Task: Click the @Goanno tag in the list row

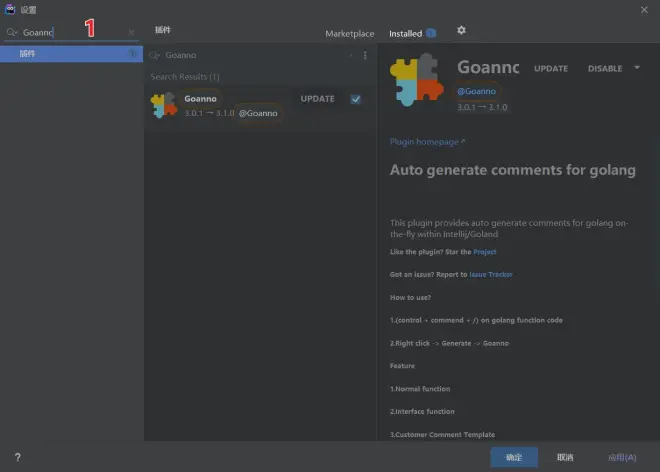Action: (x=258, y=113)
